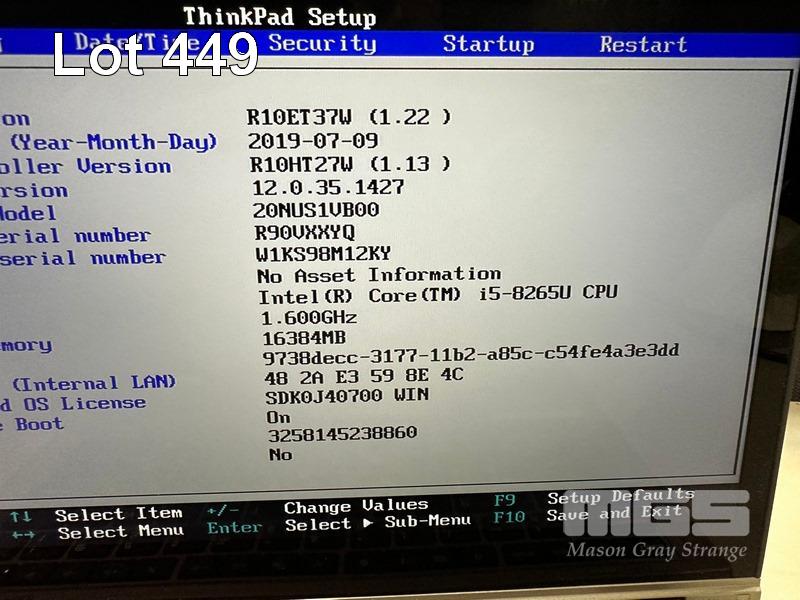Select the 2019-07-09 BIOS date value
The width and height of the screenshot is (800, 600).
point(312,141)
